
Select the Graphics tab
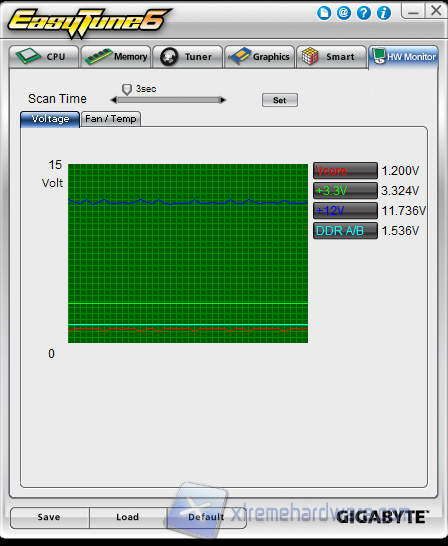click(x=259, y=56)
